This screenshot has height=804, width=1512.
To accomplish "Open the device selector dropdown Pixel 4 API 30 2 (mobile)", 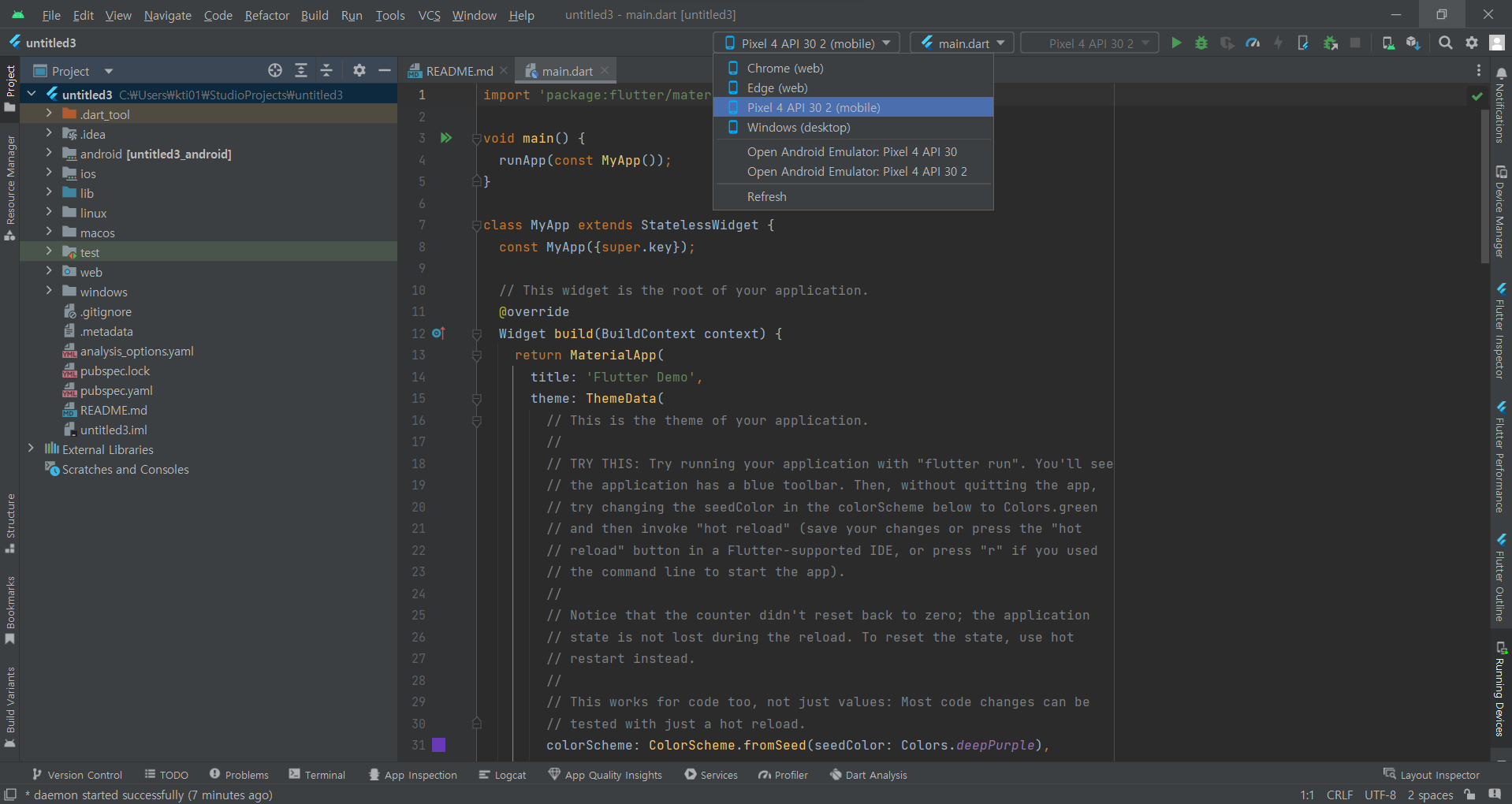I will [x=808, y=43].
